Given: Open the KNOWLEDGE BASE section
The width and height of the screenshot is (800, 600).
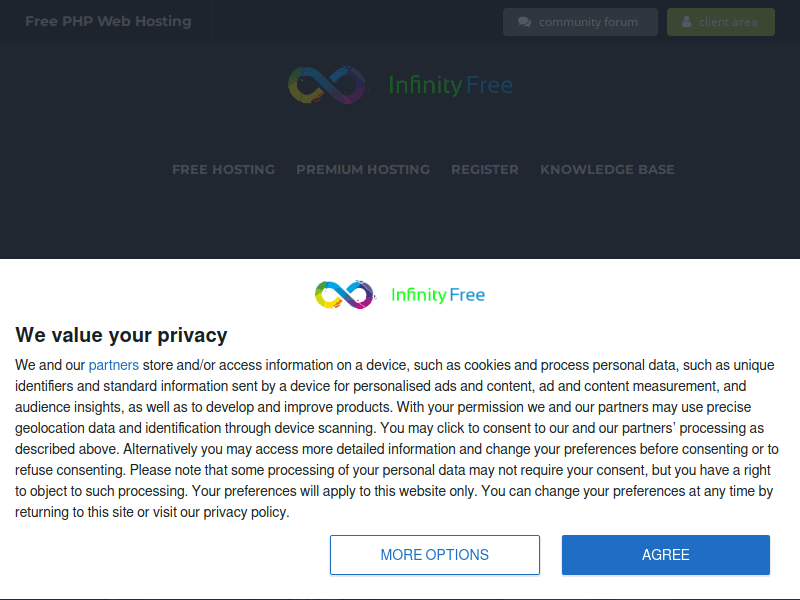Looking at the screenshot, I should pyautogui.click(x=607, y=169).
